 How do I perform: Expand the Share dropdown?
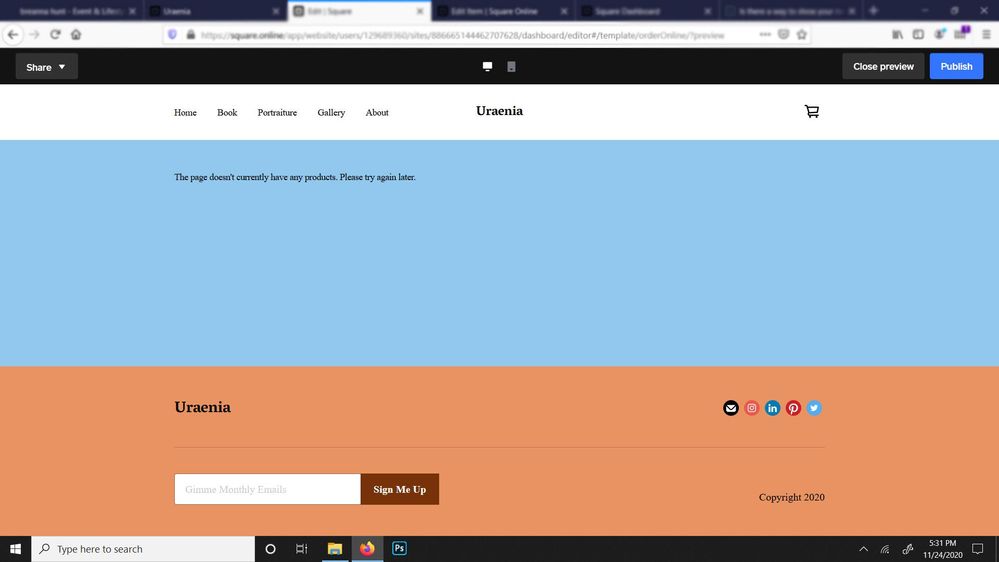[46, 67]
